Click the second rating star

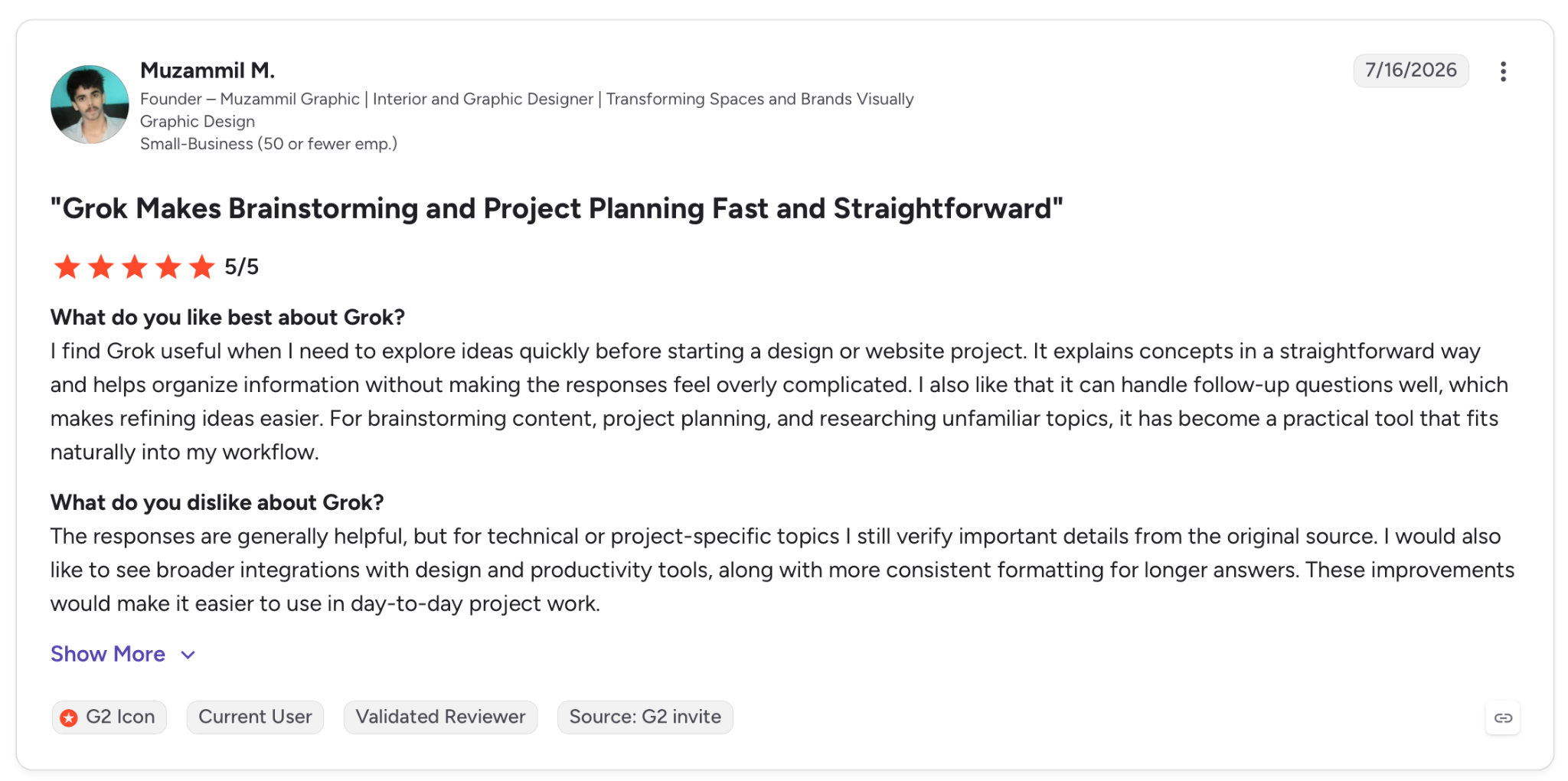click(101, 267)
